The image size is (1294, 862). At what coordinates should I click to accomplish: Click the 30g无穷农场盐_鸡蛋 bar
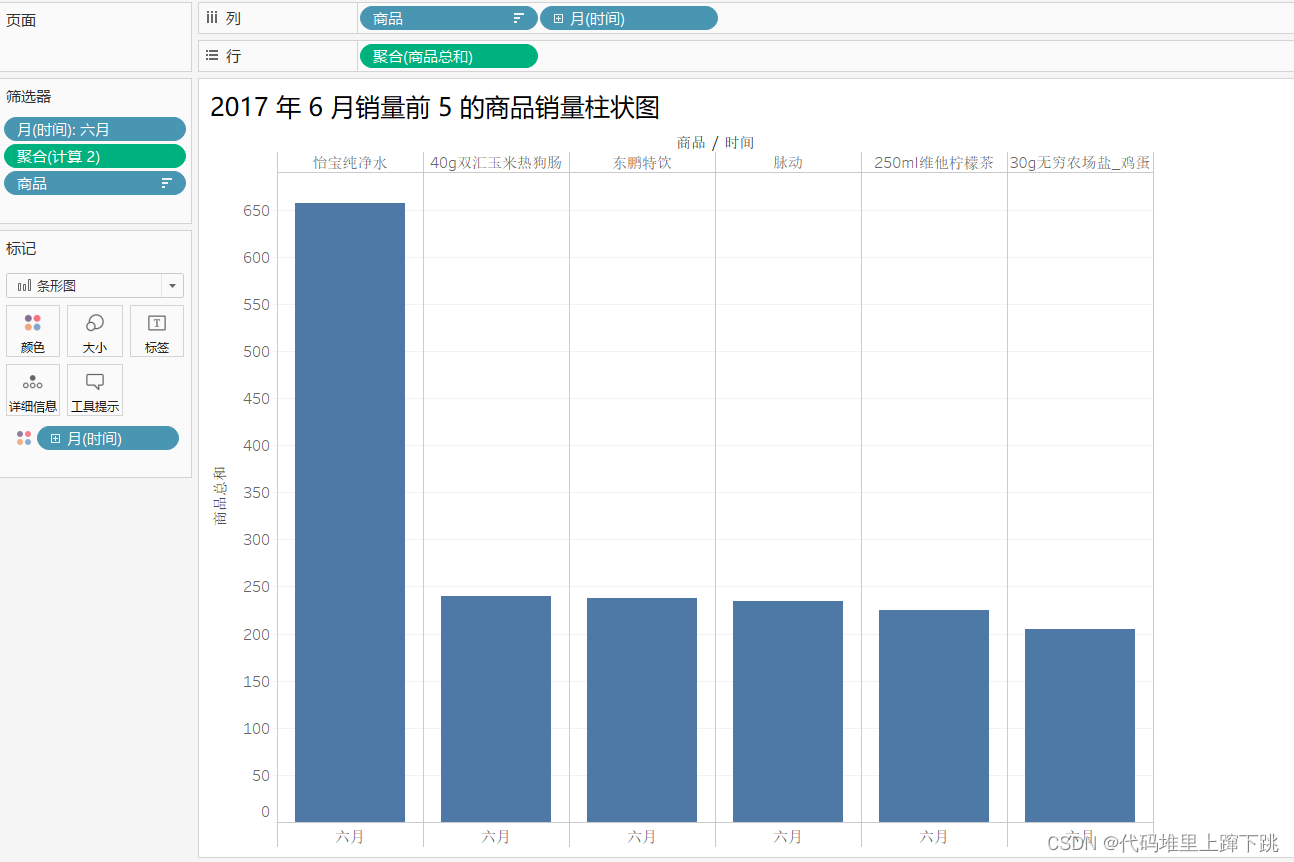tap(1080, 725)
